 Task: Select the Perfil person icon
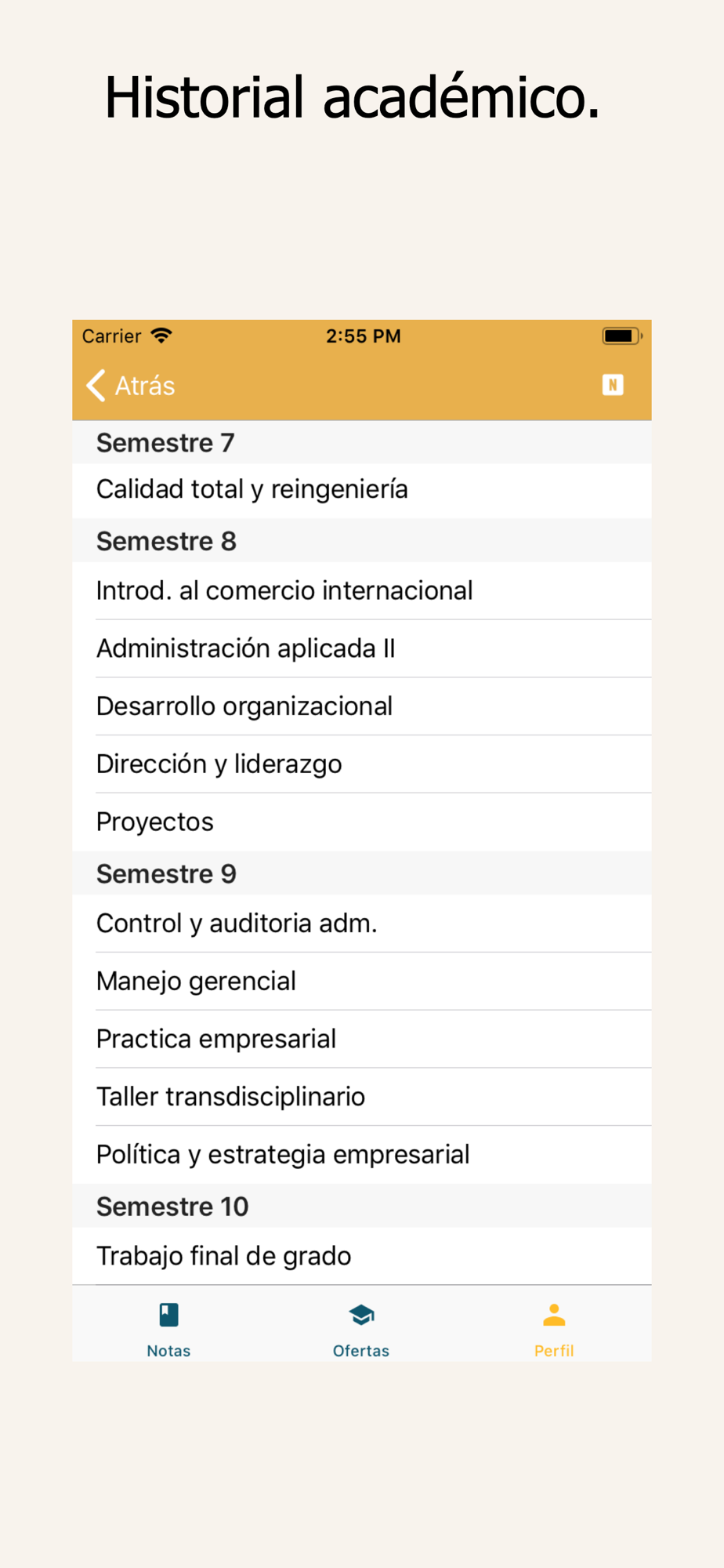554,1315
